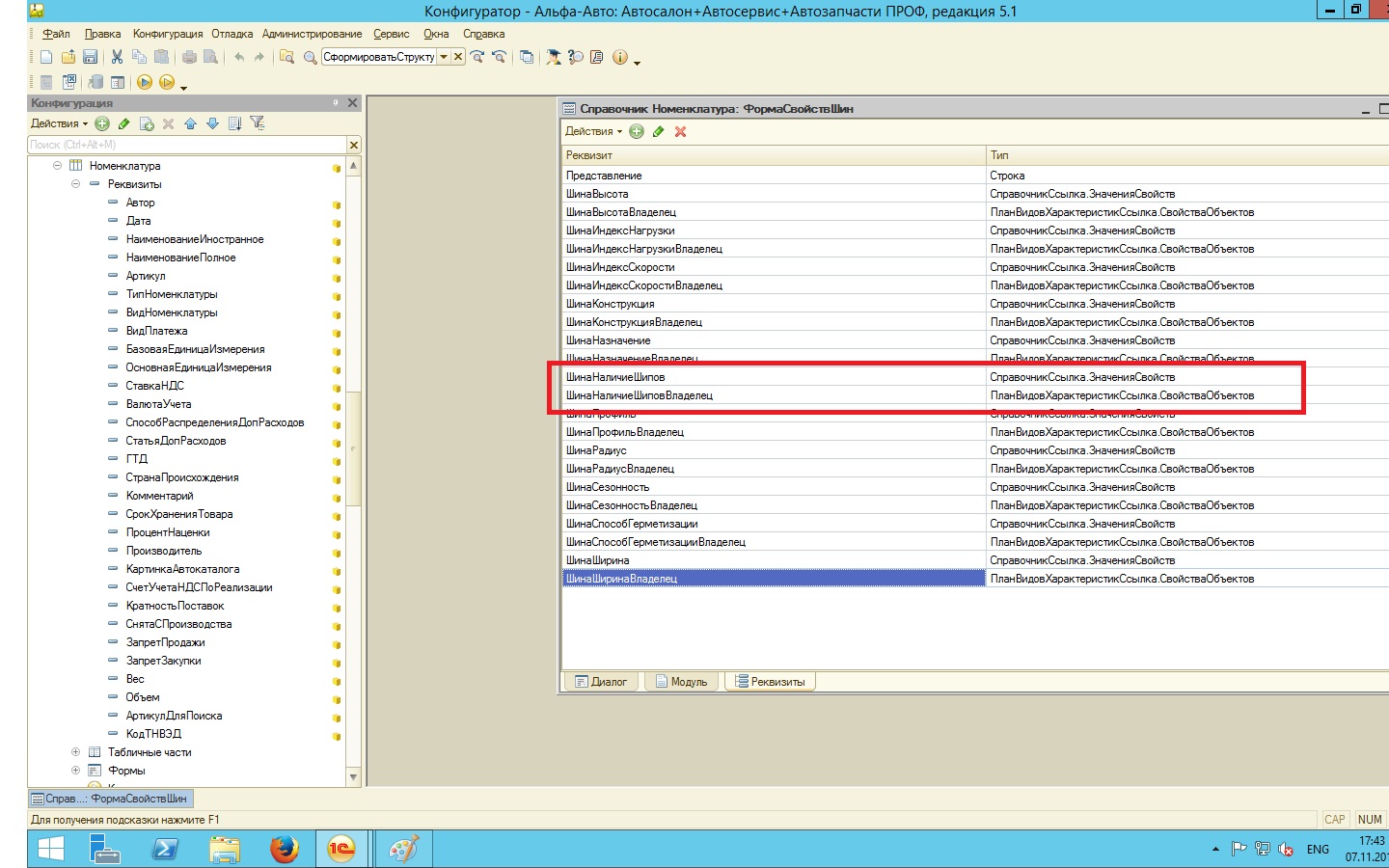Click the filter funnel icon in Конфигурация panel
Viewport: 1389px width, 868px height.
258,123
